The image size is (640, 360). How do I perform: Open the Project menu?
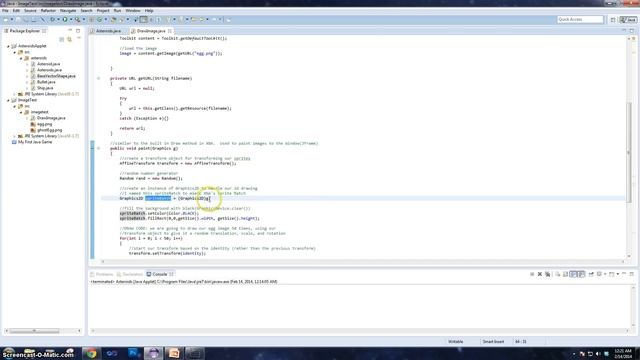coord(103,11)
